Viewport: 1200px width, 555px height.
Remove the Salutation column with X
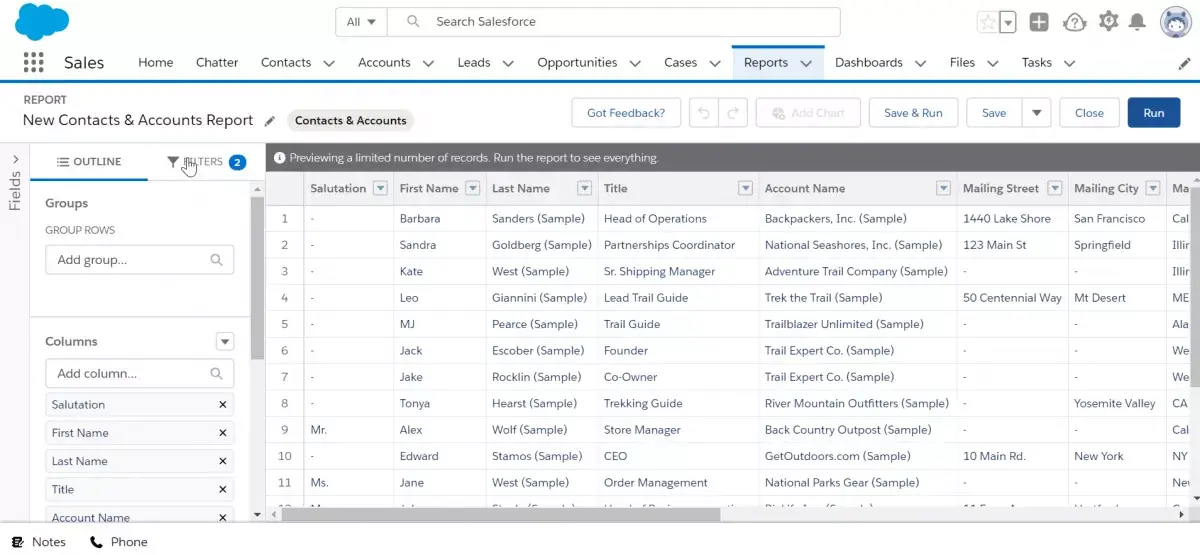(223, 405)
